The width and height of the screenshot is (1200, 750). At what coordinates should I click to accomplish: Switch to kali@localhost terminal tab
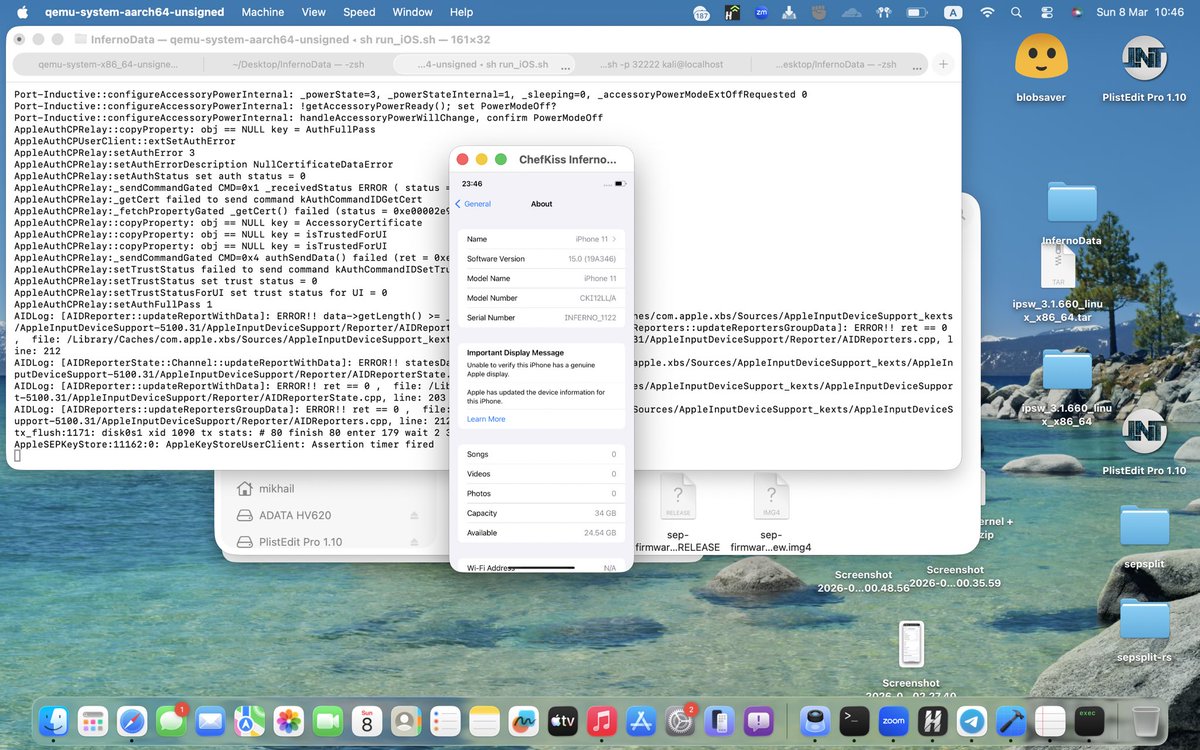point(662,64)
